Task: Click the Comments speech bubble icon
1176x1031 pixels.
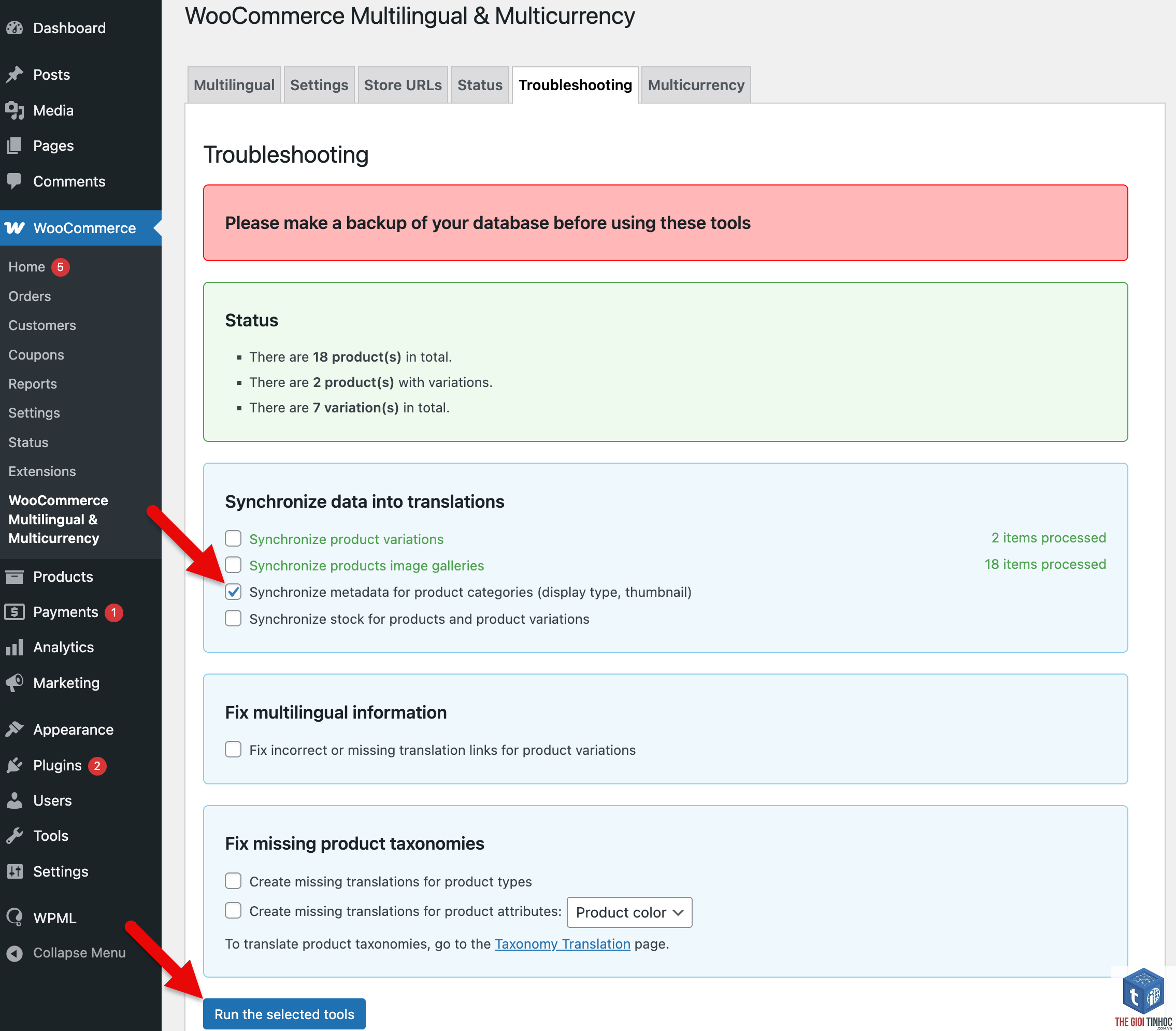Action: 15,181
